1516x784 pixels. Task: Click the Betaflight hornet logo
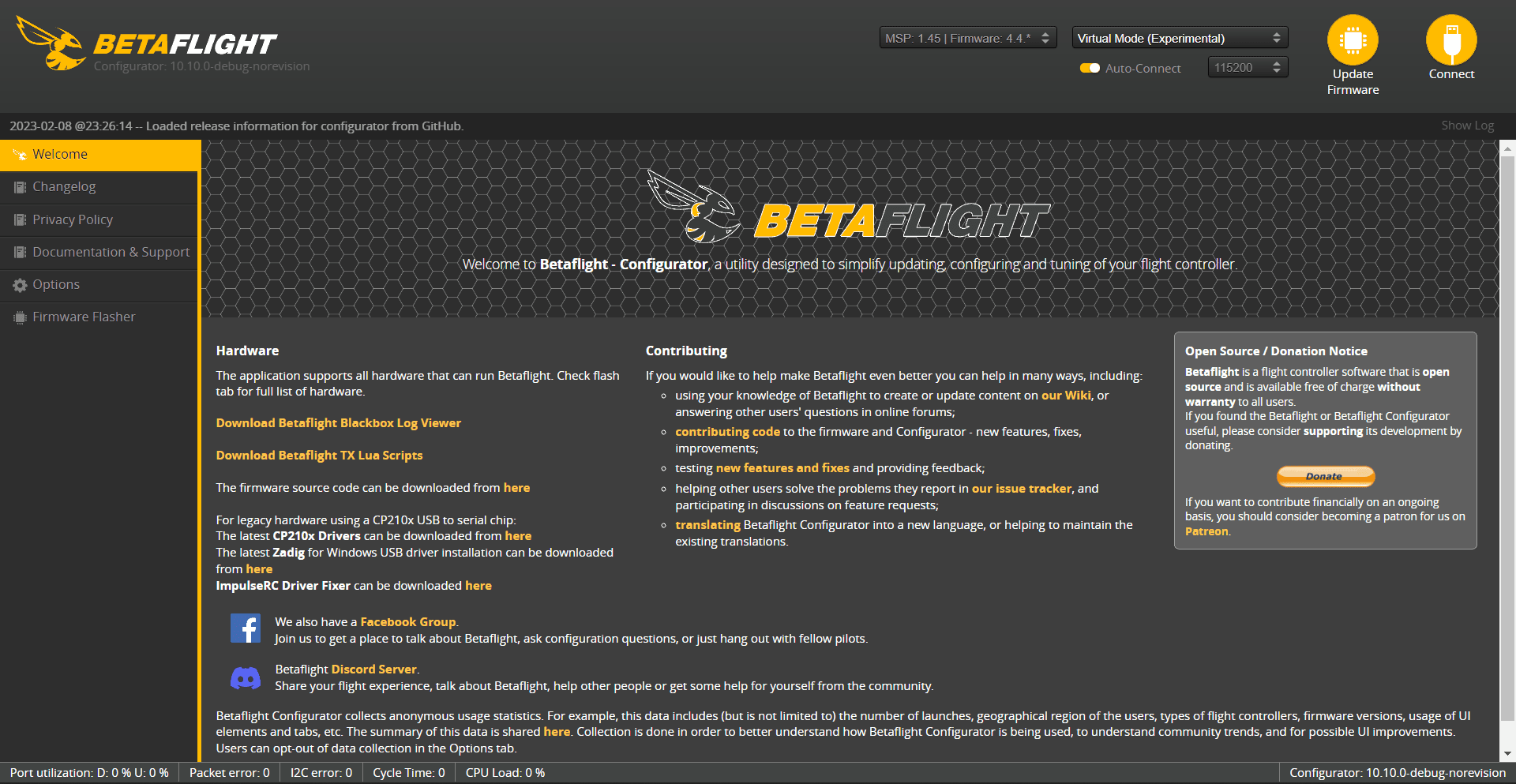coord(51,43)
